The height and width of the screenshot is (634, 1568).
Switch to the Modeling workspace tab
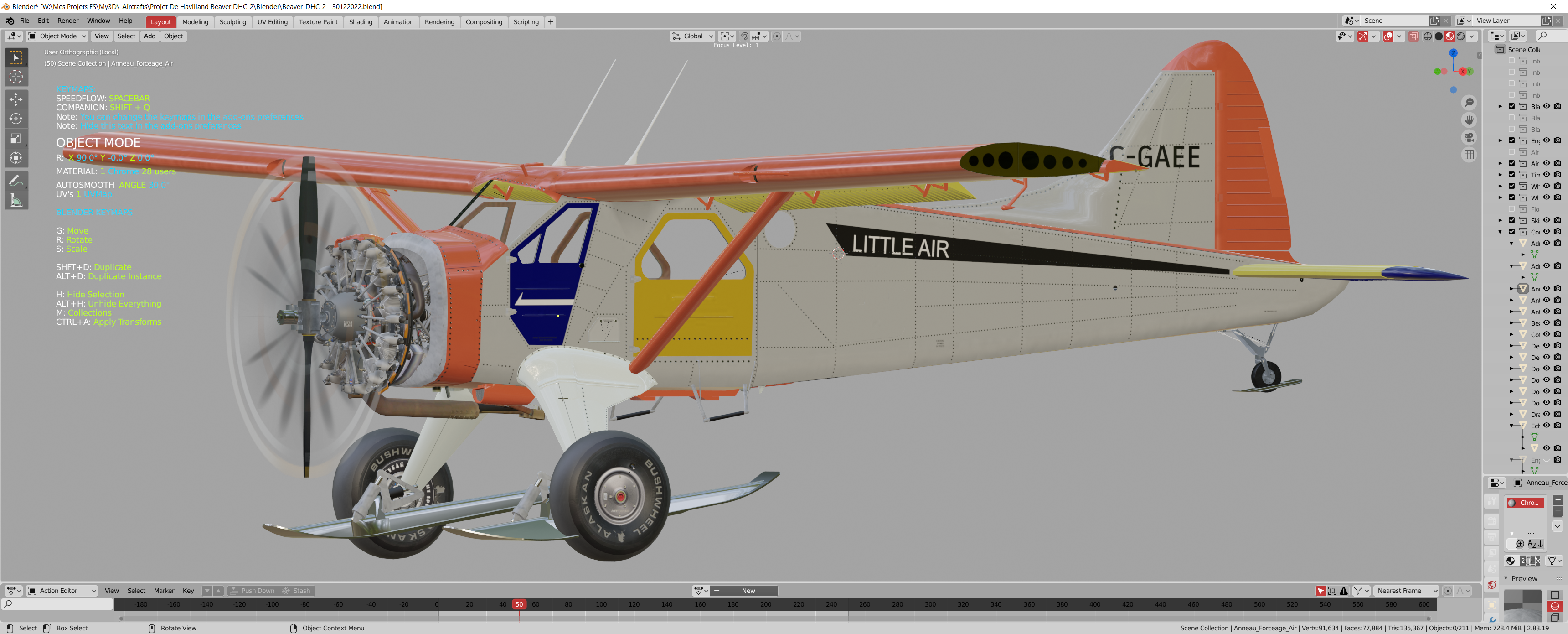pos(195,22)
